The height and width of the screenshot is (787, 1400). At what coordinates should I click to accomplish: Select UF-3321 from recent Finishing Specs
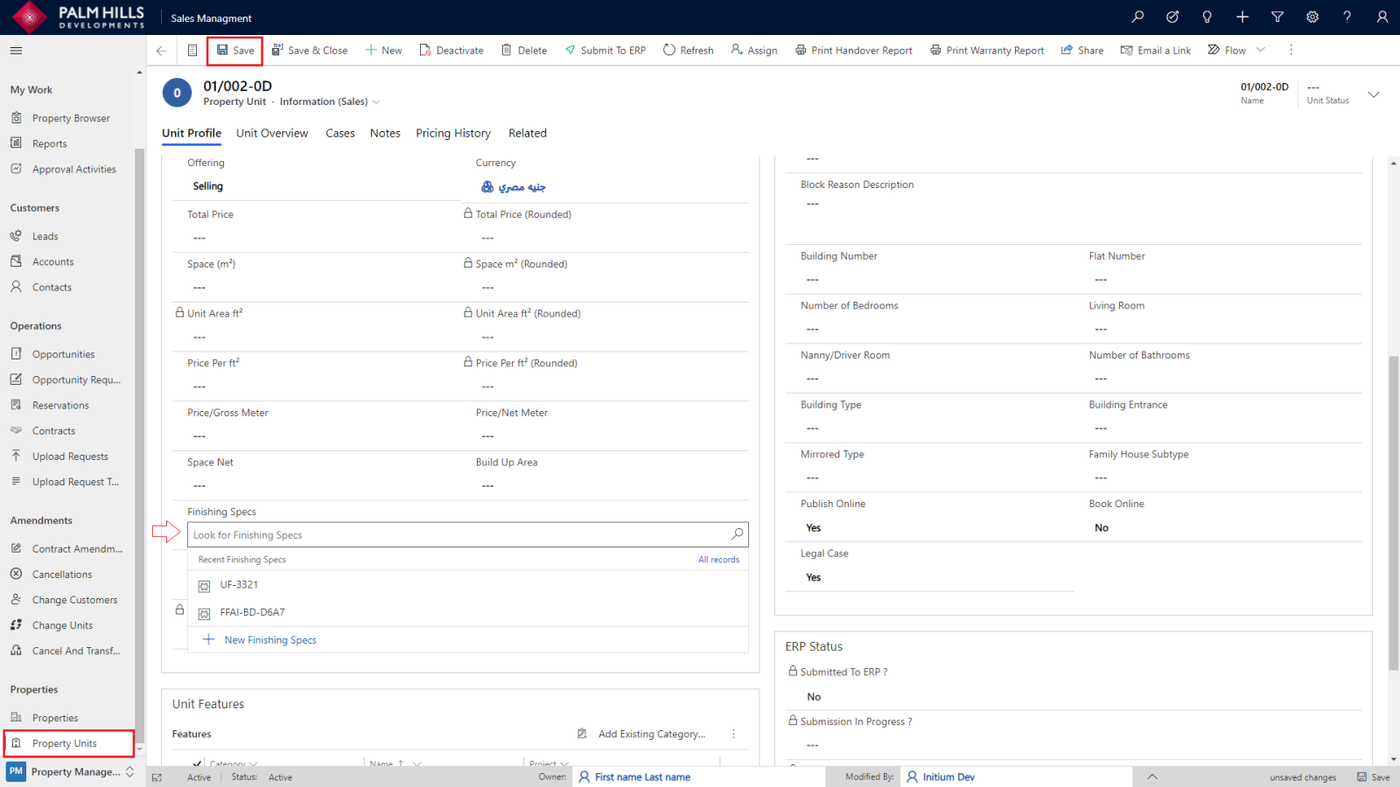pyautogui.click(x=239, y=585)
